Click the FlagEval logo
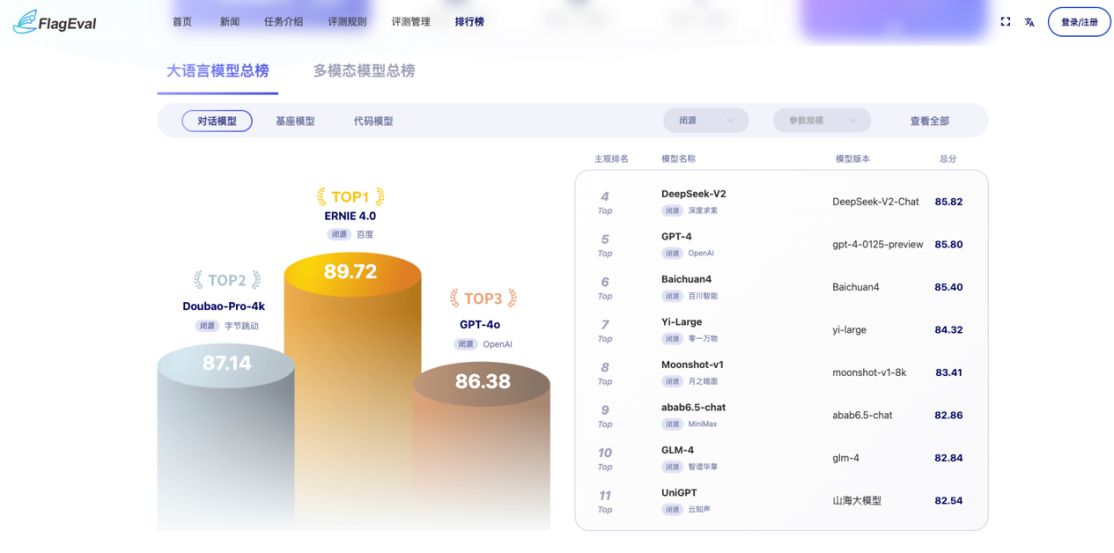This screenshot has height=553, width=1114. 55,22
